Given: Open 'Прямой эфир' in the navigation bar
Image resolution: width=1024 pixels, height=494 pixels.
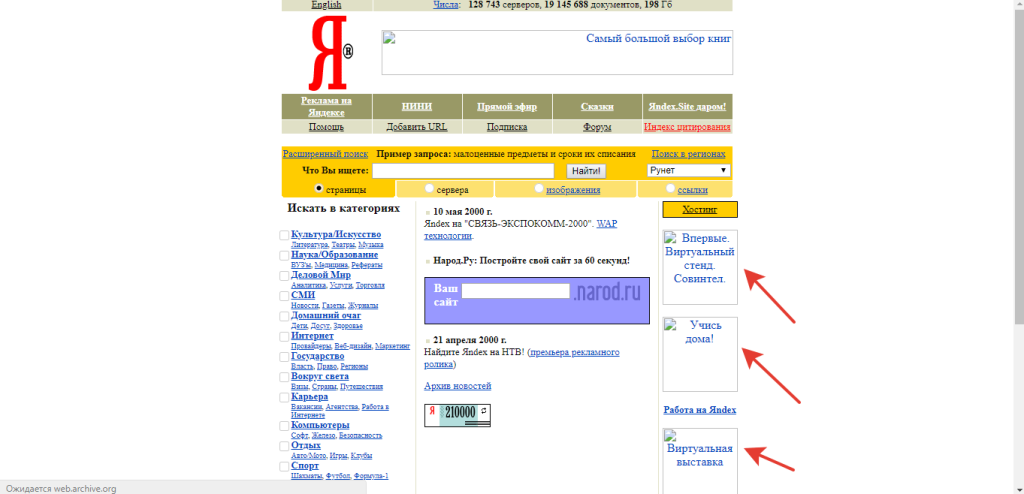Looking at the screenshot, I should [507, 106].
